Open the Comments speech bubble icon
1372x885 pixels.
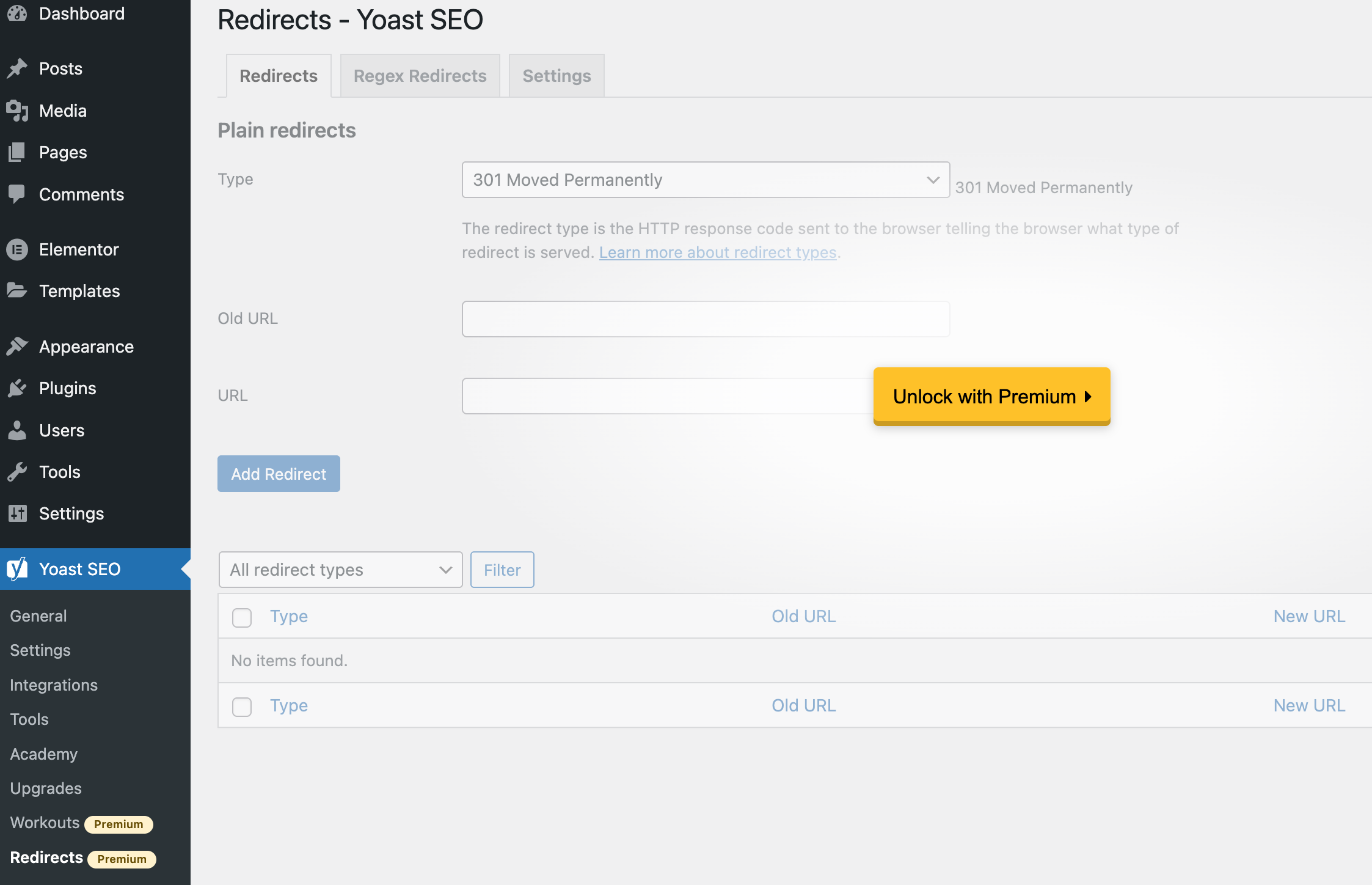pyautogui.click(x=17, y=194)
